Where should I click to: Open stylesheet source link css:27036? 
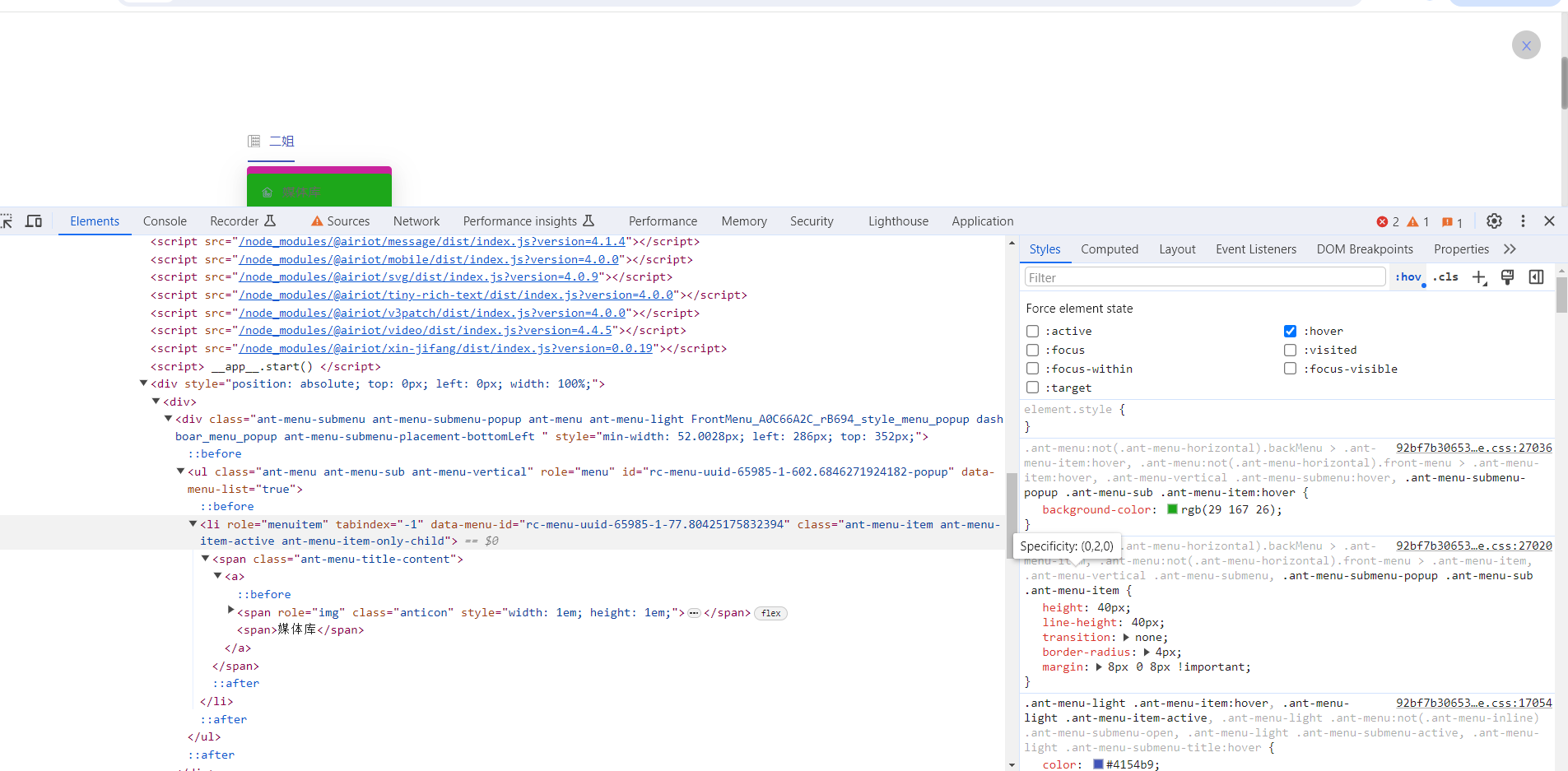tap(1474, 448)
